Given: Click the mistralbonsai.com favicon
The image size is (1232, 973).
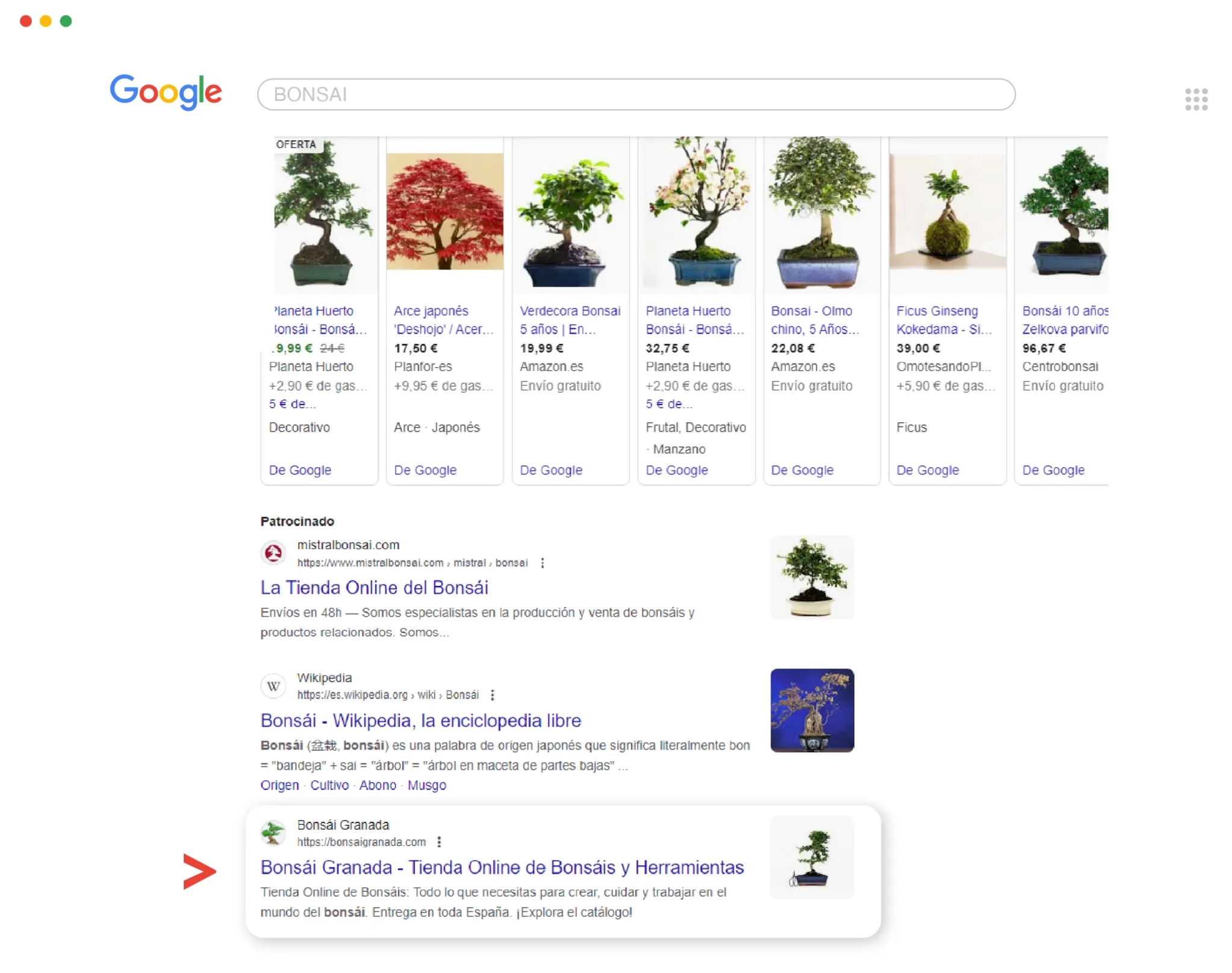Looking at the screenshot, I should point(273,553).
